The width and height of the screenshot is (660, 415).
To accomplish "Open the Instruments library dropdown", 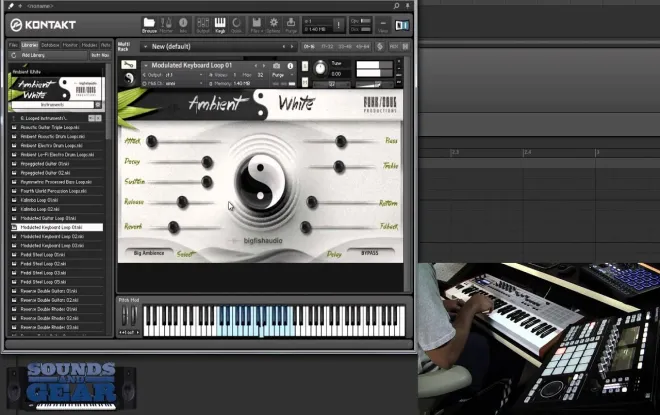I will pos(53,104).
